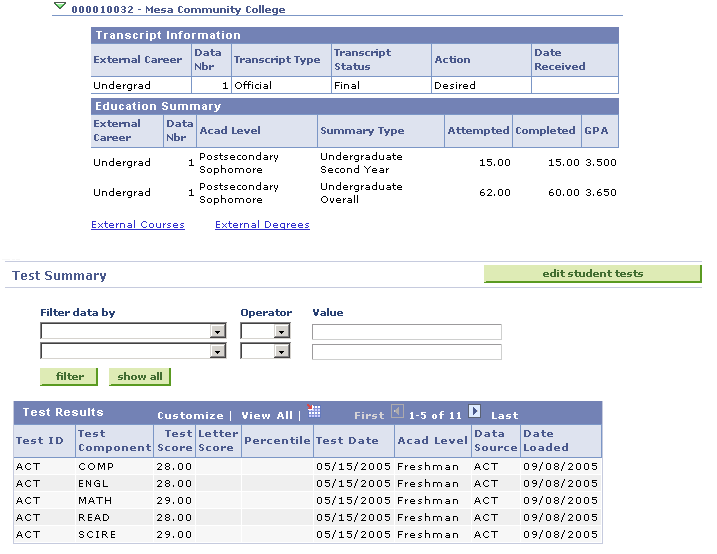Click the 62.00 Attempted value
Screen dimensions: 717x554
point(495,192)
